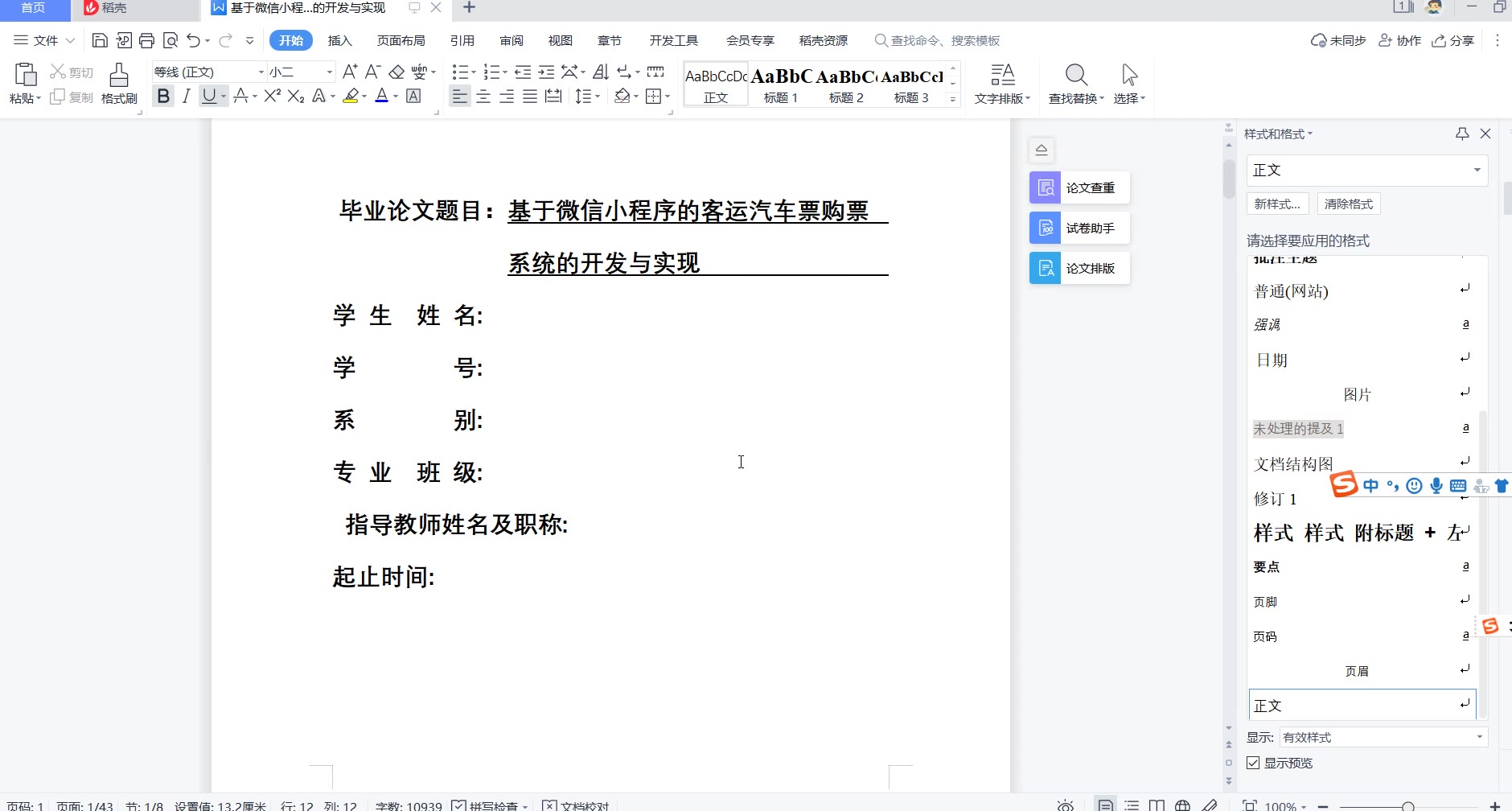The height and width of the screenshot is (811, 1512).
Task: Open Print Preview from quick access toolbar
Action: [x=170, y=40]
